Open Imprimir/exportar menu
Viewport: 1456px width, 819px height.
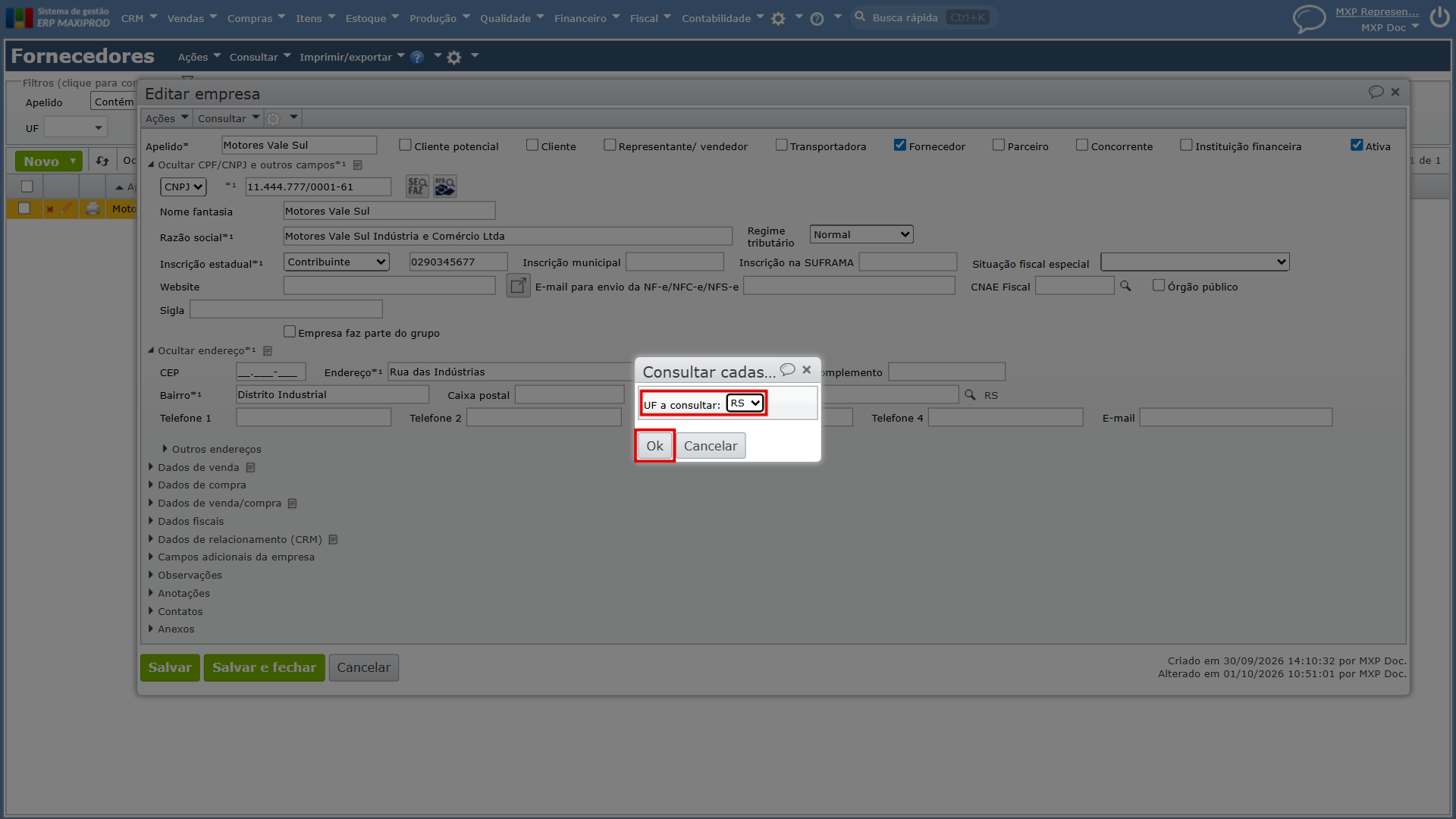(x=352, y=57)
